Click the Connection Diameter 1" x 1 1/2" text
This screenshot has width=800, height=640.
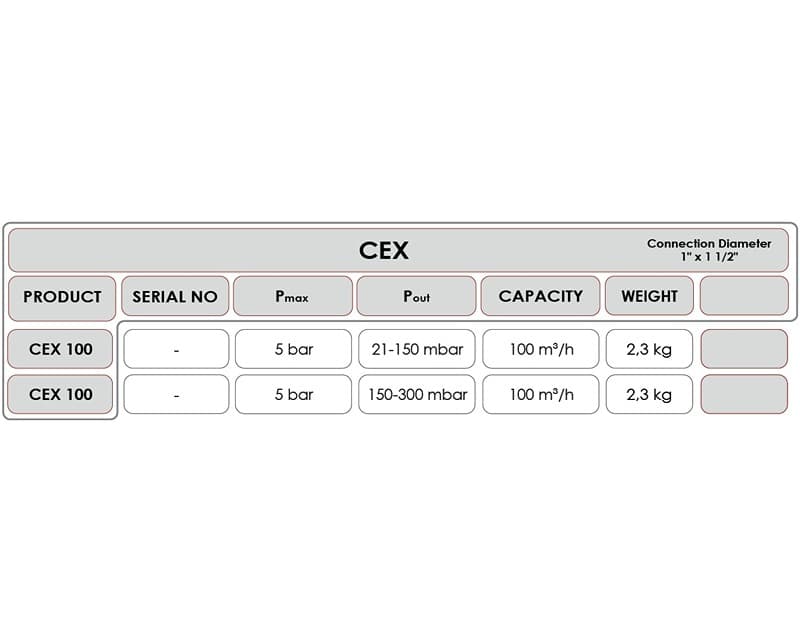tap(709, 250)
